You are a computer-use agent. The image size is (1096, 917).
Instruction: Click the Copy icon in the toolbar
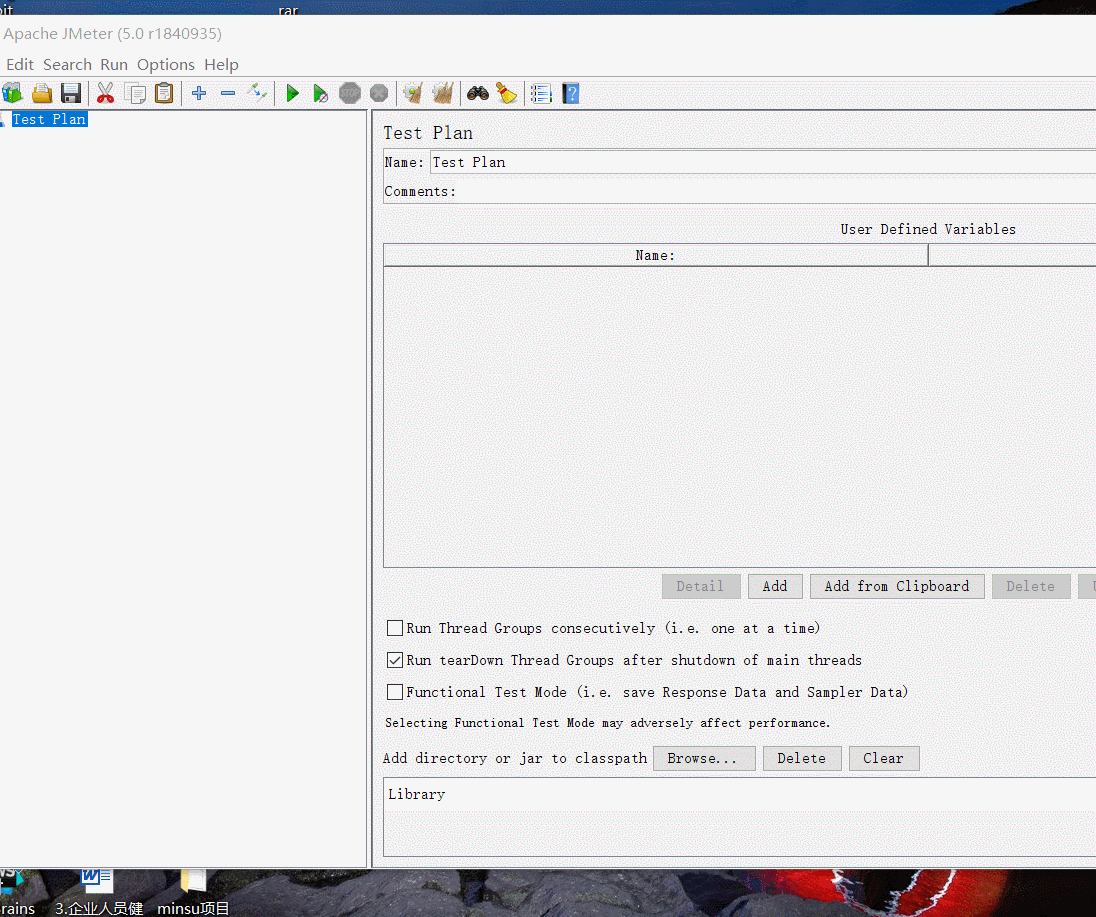pyautogui.click(x=135, y=93)
